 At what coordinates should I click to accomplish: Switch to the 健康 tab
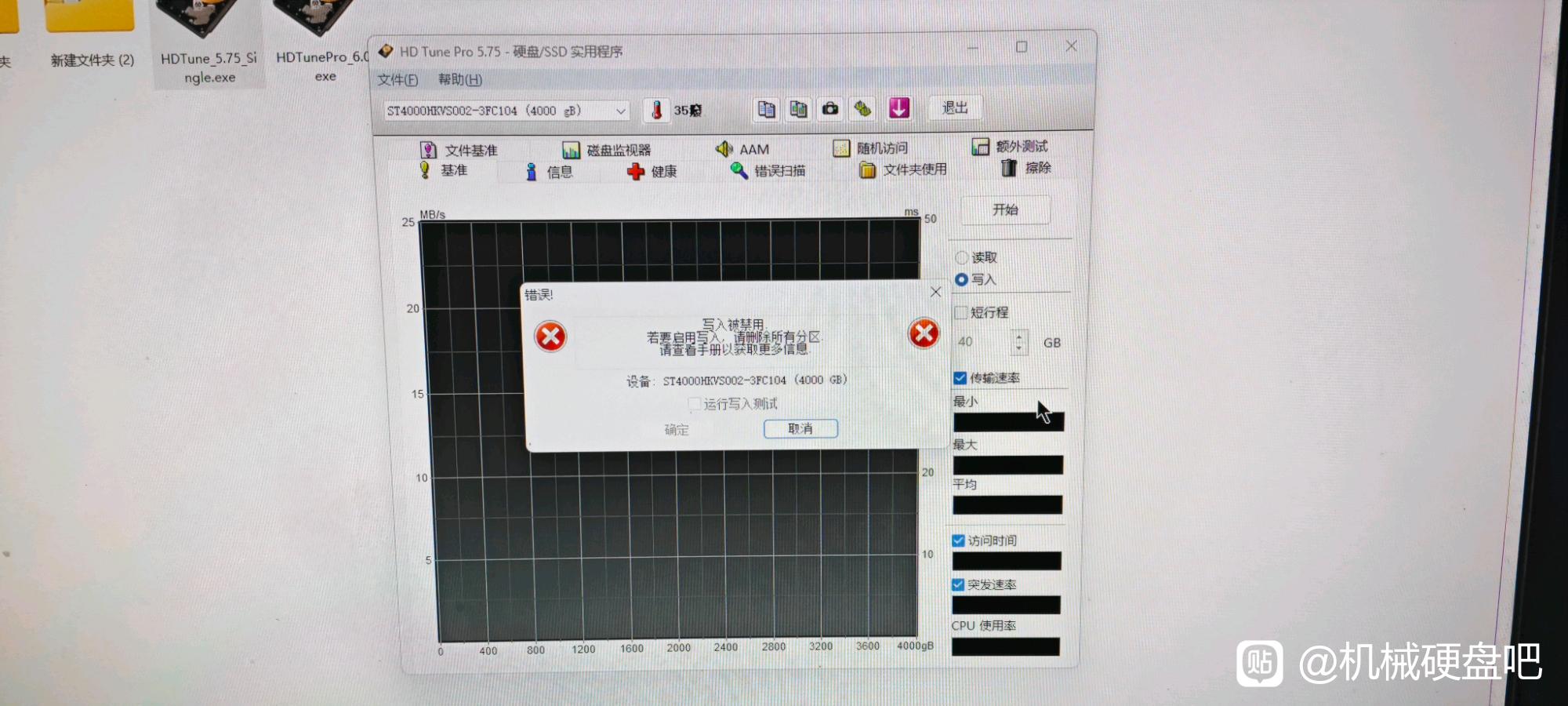[652, 171]
